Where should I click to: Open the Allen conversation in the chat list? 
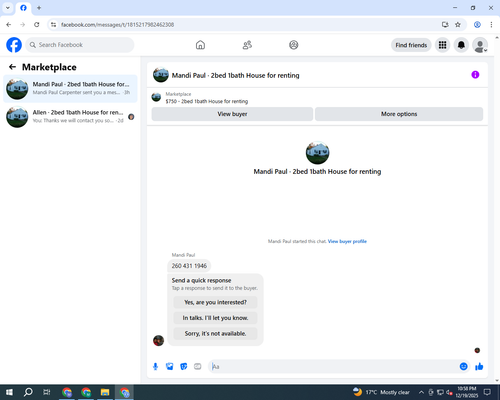[70, 117]
